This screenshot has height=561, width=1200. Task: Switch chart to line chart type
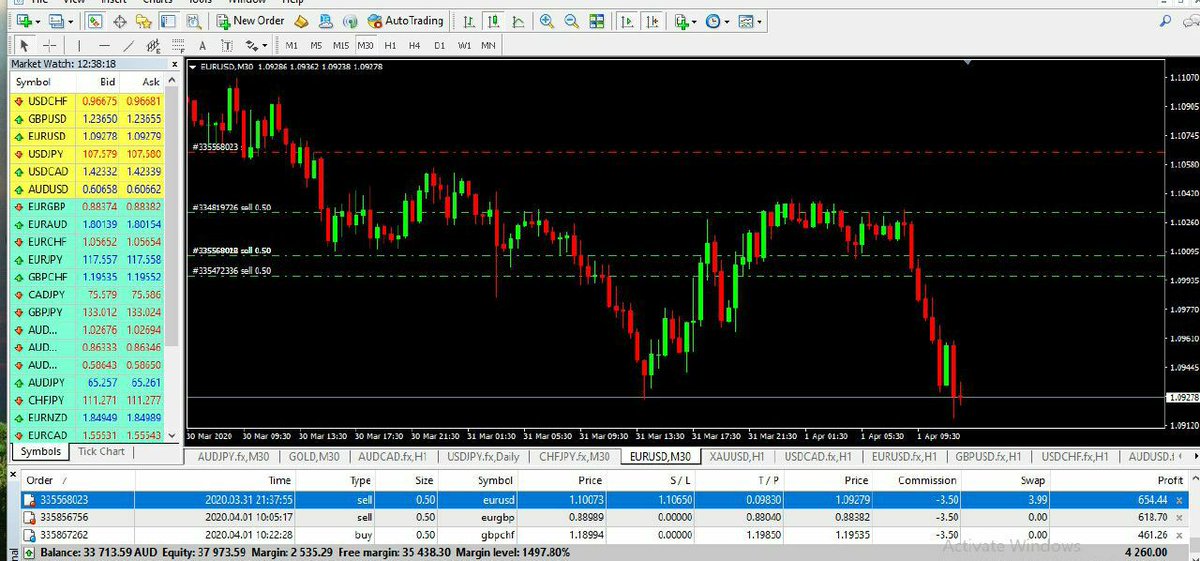(518, 21)
